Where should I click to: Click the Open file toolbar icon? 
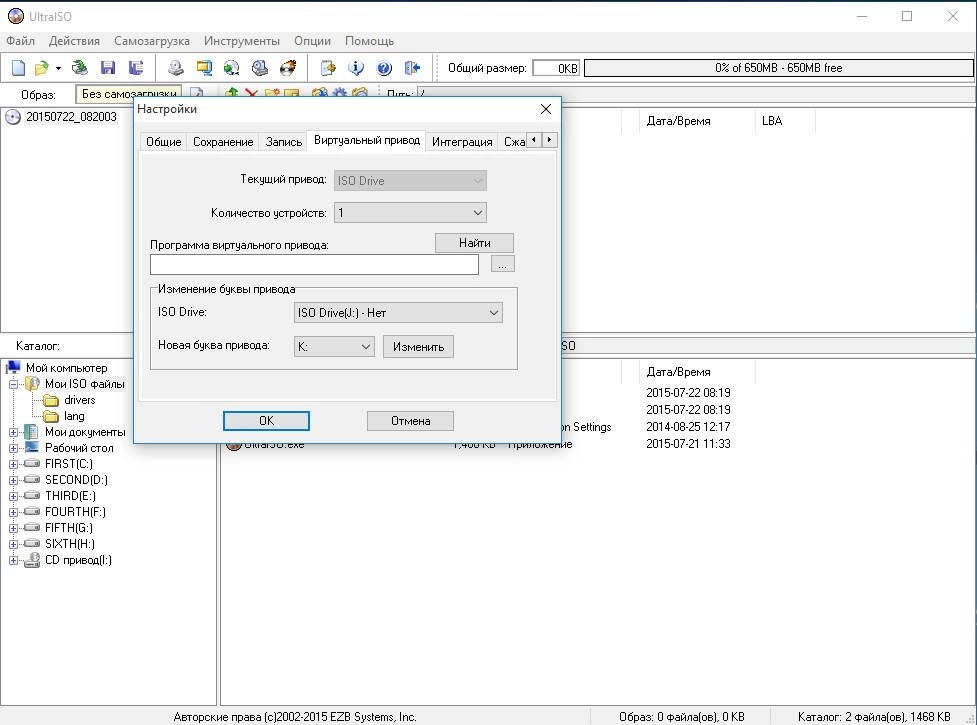41,67
